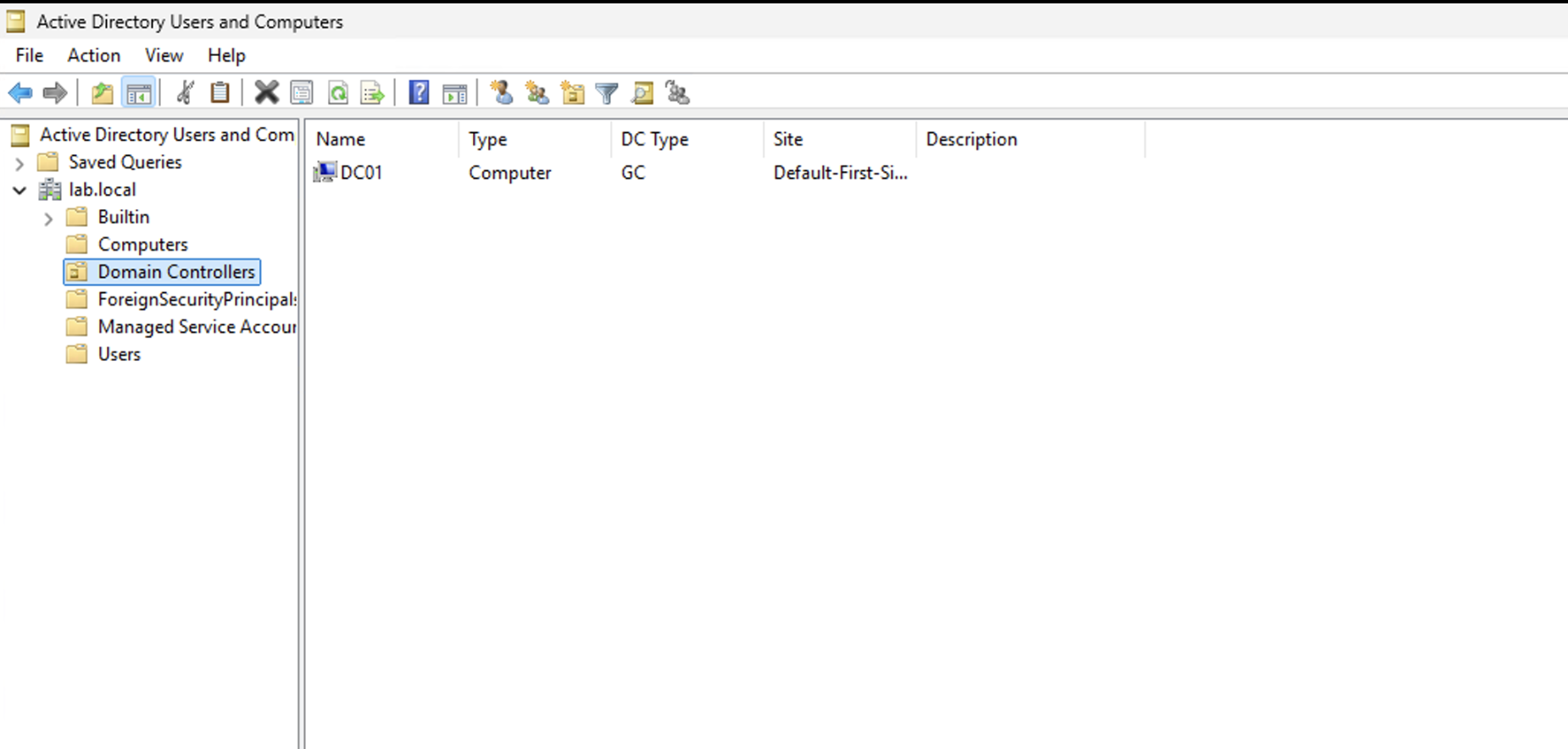Toggle Show/Hide Console Tree icon
Screen dimensions: 1568x749
[x=138, y=92]
